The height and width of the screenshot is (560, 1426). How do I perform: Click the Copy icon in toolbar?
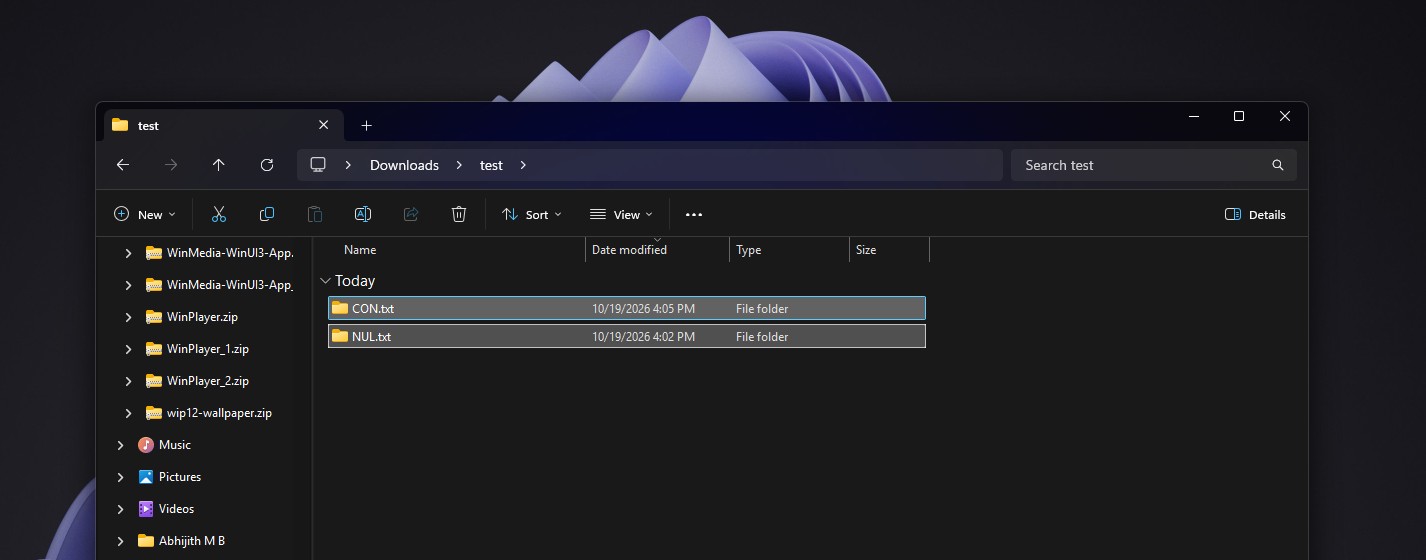click(267, 214)
